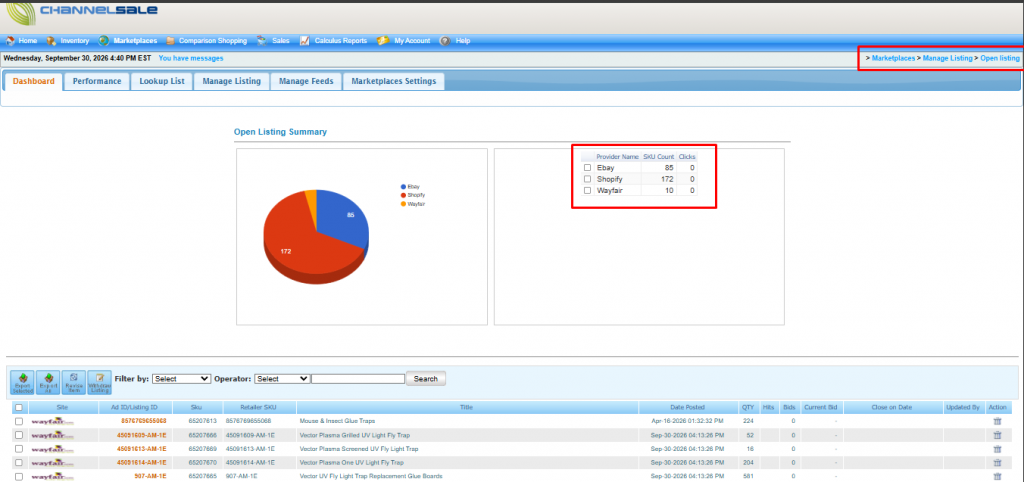Viewport: 1024px width, 482px height.
Task: Open the Calculus Reports menu
Action: pos(342,40)
